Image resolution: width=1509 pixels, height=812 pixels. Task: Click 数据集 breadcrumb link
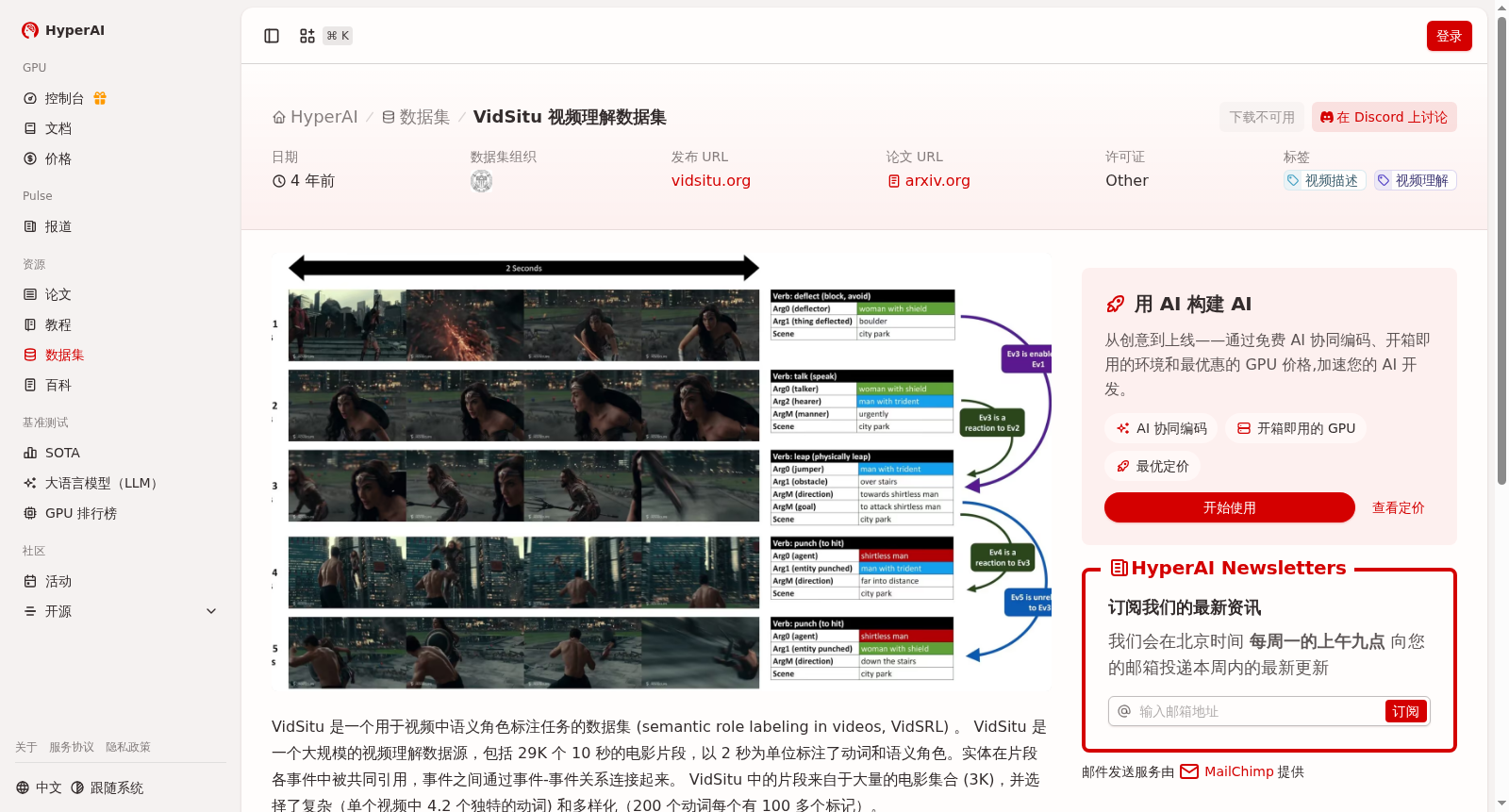pyautogui.click(x=416, y=117)
